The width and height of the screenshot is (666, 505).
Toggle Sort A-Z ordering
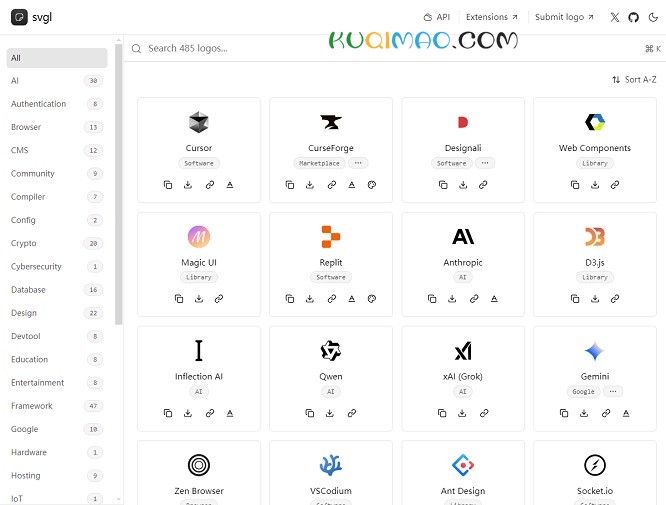tap(634, 79)
